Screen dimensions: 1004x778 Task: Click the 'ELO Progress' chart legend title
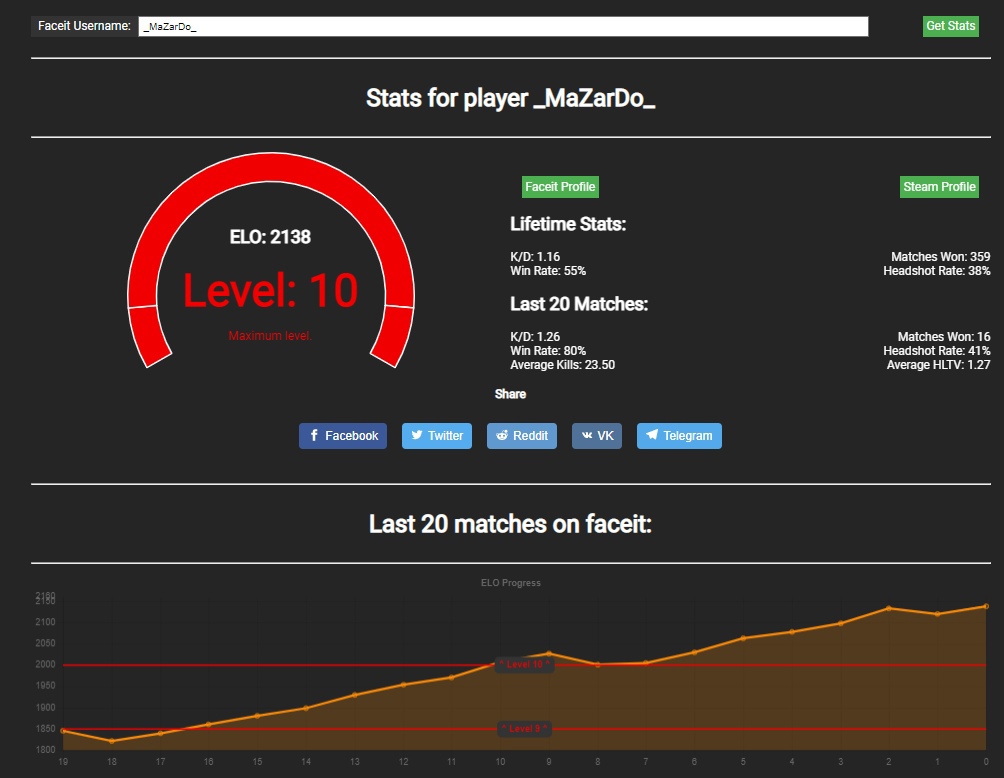pos(511,583)
